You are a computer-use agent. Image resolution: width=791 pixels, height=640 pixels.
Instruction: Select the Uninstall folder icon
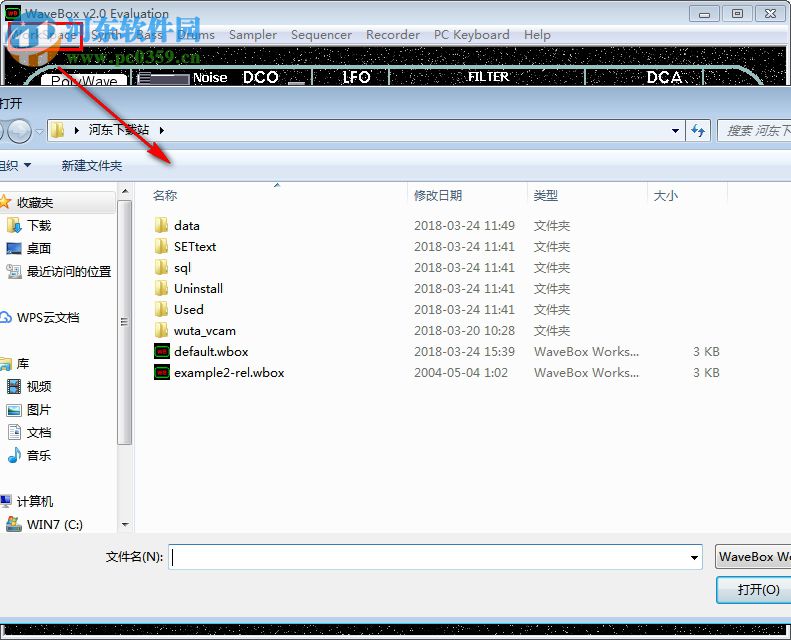(161, 288)
